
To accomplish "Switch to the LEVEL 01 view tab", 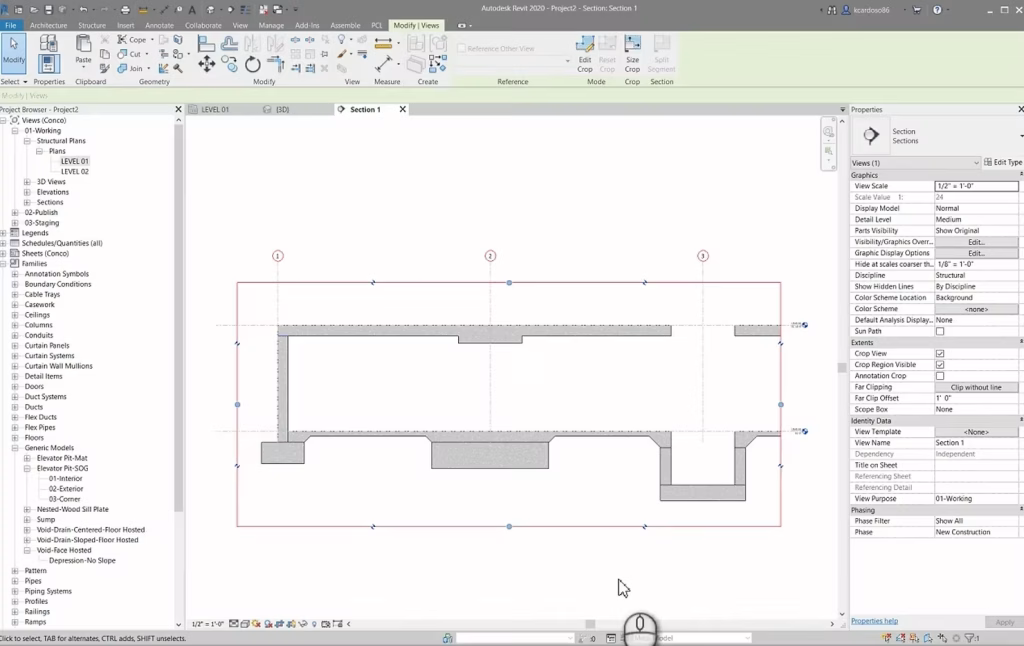I will 215,109.
